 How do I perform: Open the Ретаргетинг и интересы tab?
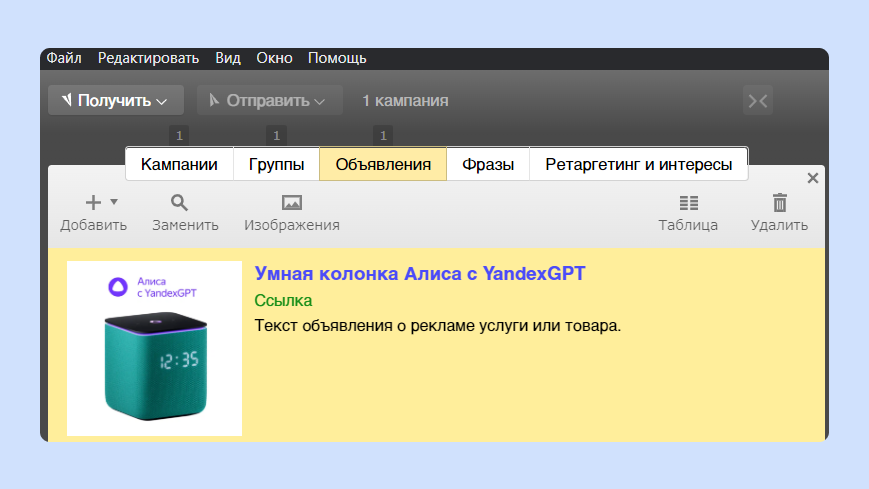click(638, 164)
